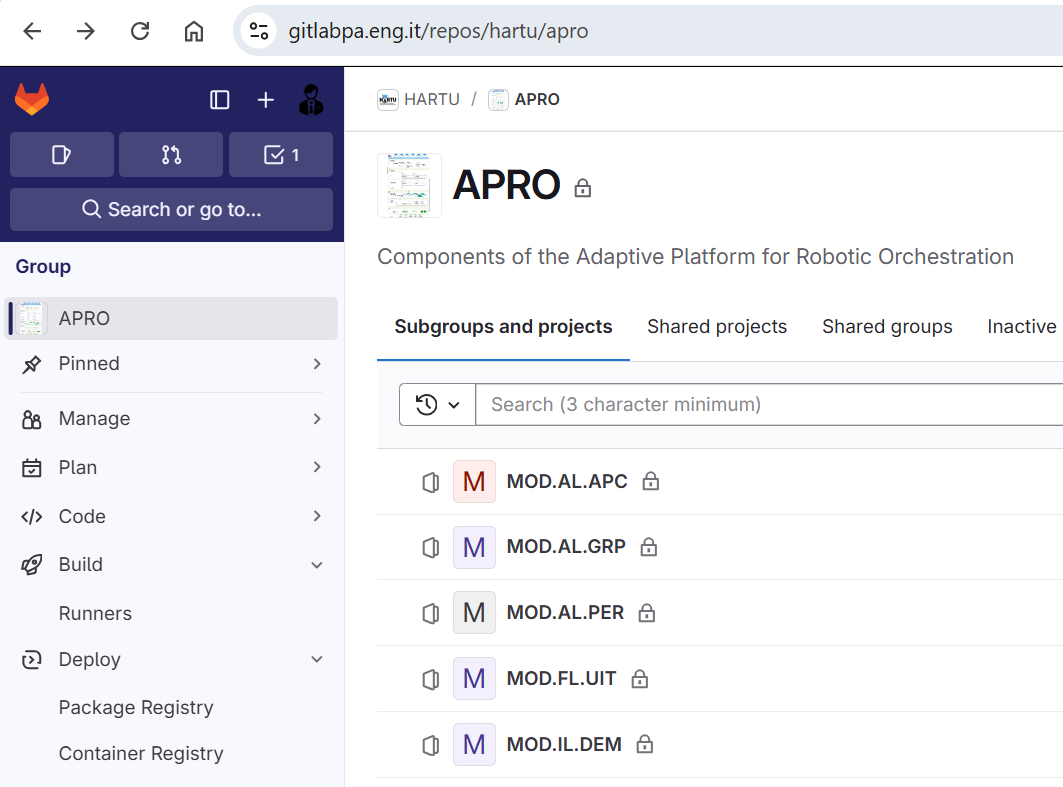1063x787 pixels.
Task: Select the APRO group in sidebar
Action: coord(171,318)
